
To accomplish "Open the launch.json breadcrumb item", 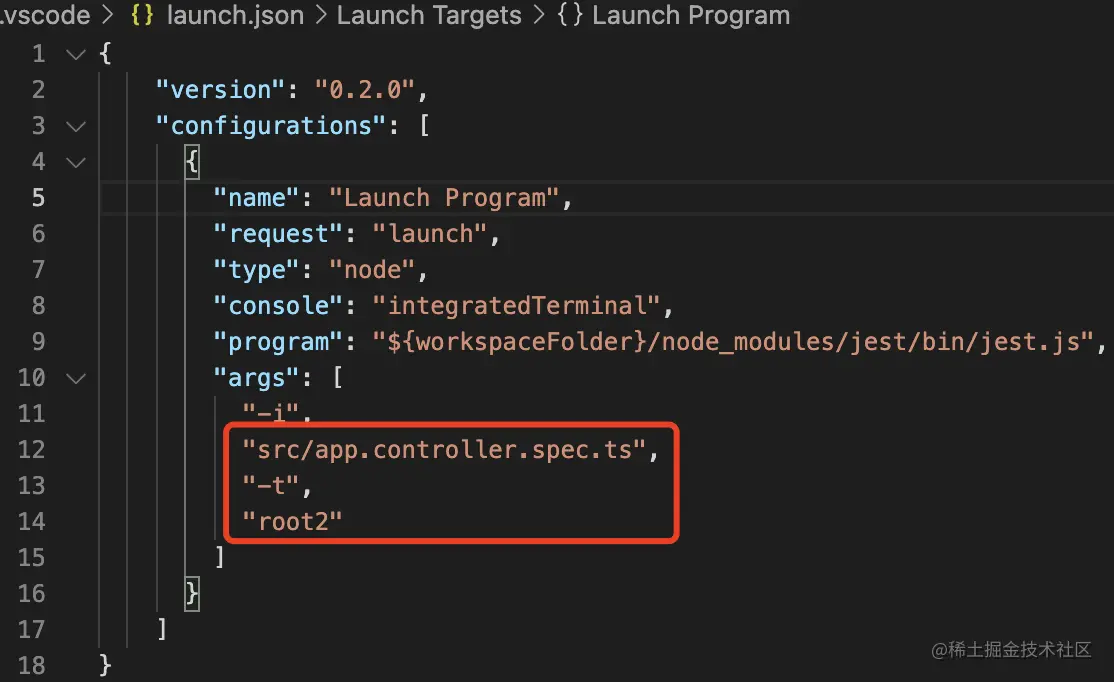I will 235,15.
